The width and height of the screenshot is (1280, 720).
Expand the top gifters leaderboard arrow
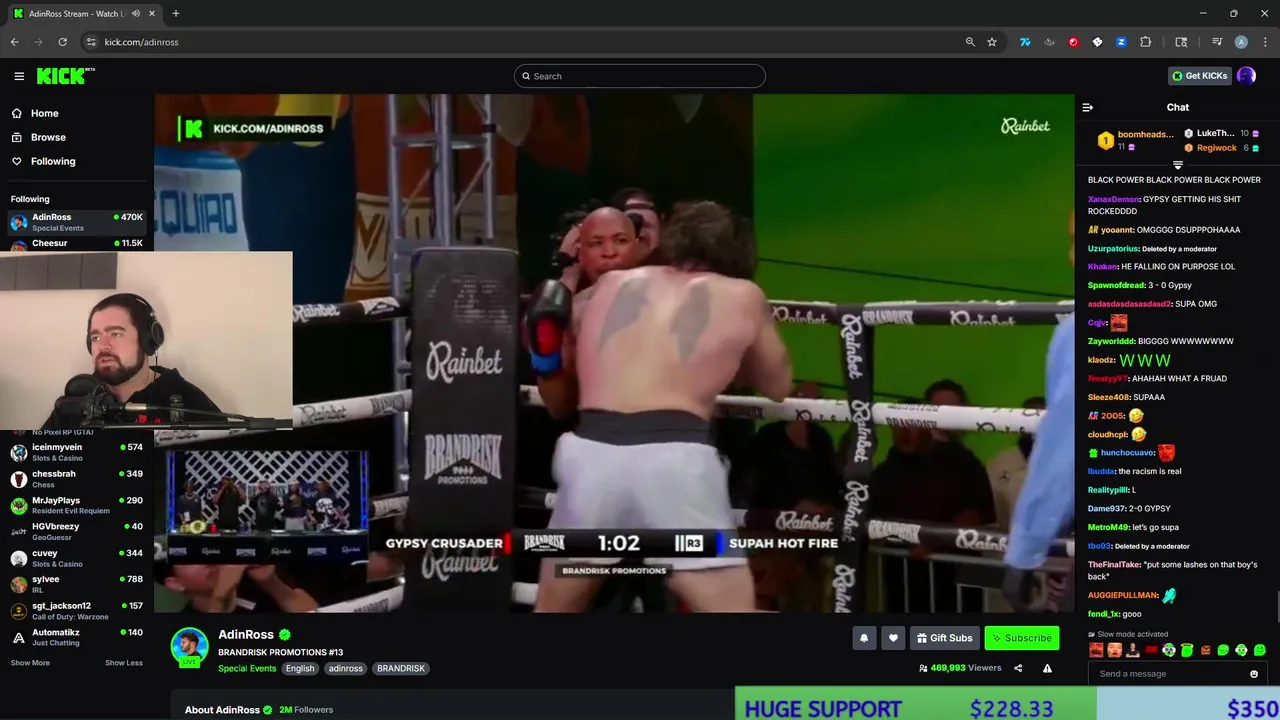[x=1178, y=165]
